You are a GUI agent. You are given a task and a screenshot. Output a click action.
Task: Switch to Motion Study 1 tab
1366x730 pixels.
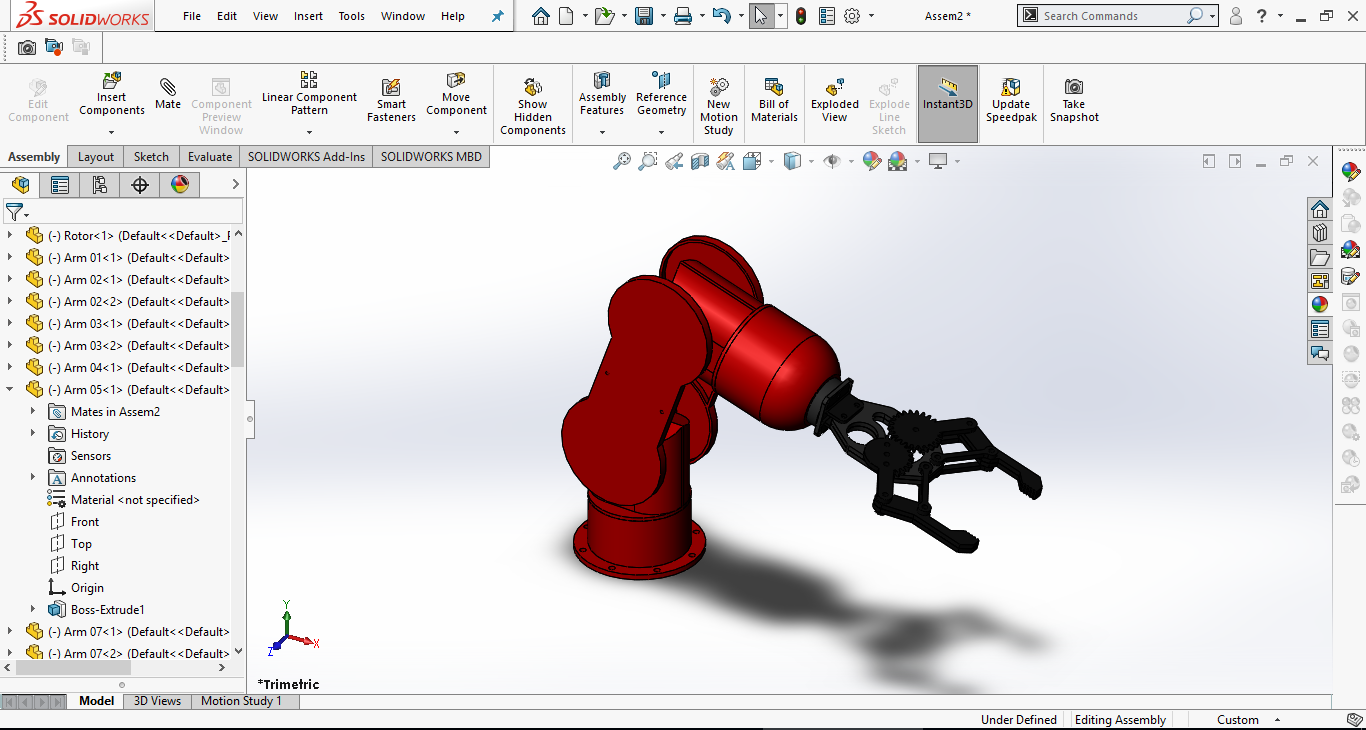(241, 701)
